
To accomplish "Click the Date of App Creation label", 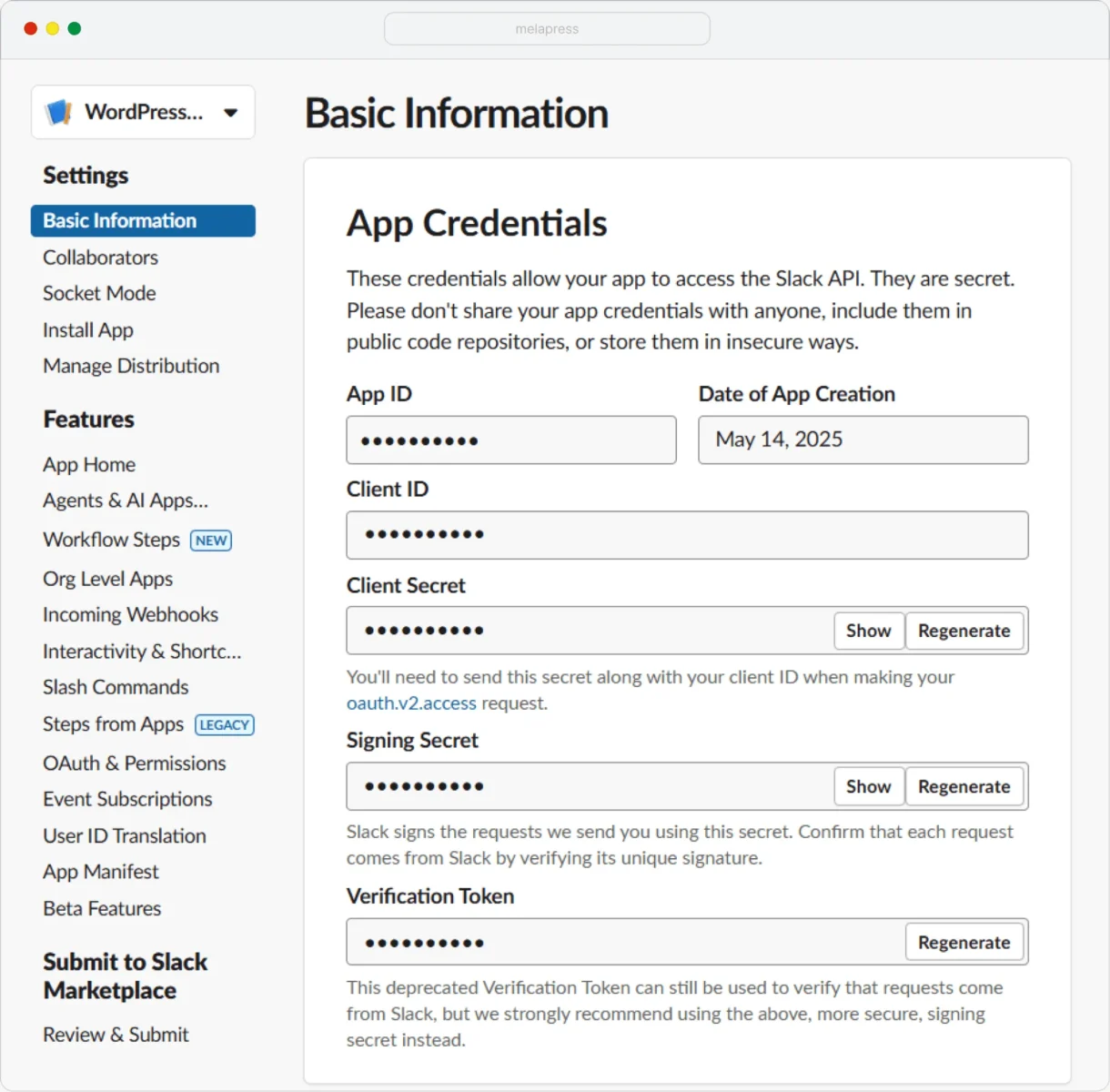I will [x=797, y=394].
